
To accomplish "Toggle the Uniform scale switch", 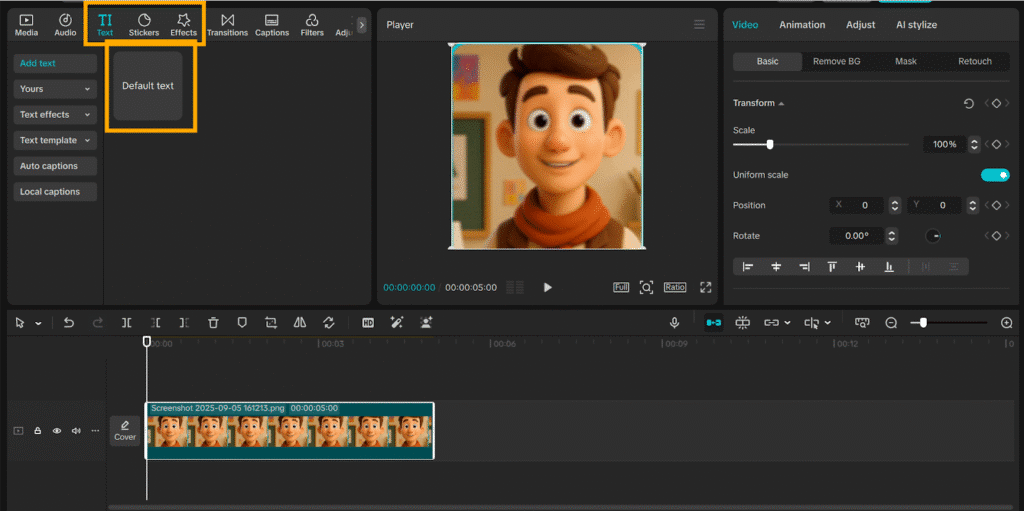I will click(x=995, y=175).
